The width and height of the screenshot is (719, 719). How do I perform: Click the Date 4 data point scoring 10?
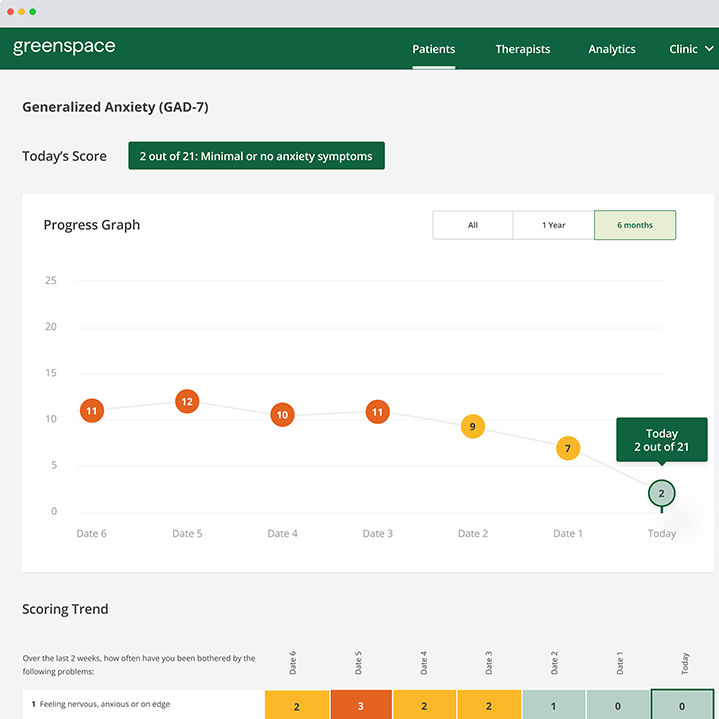(x=282, y=415)
